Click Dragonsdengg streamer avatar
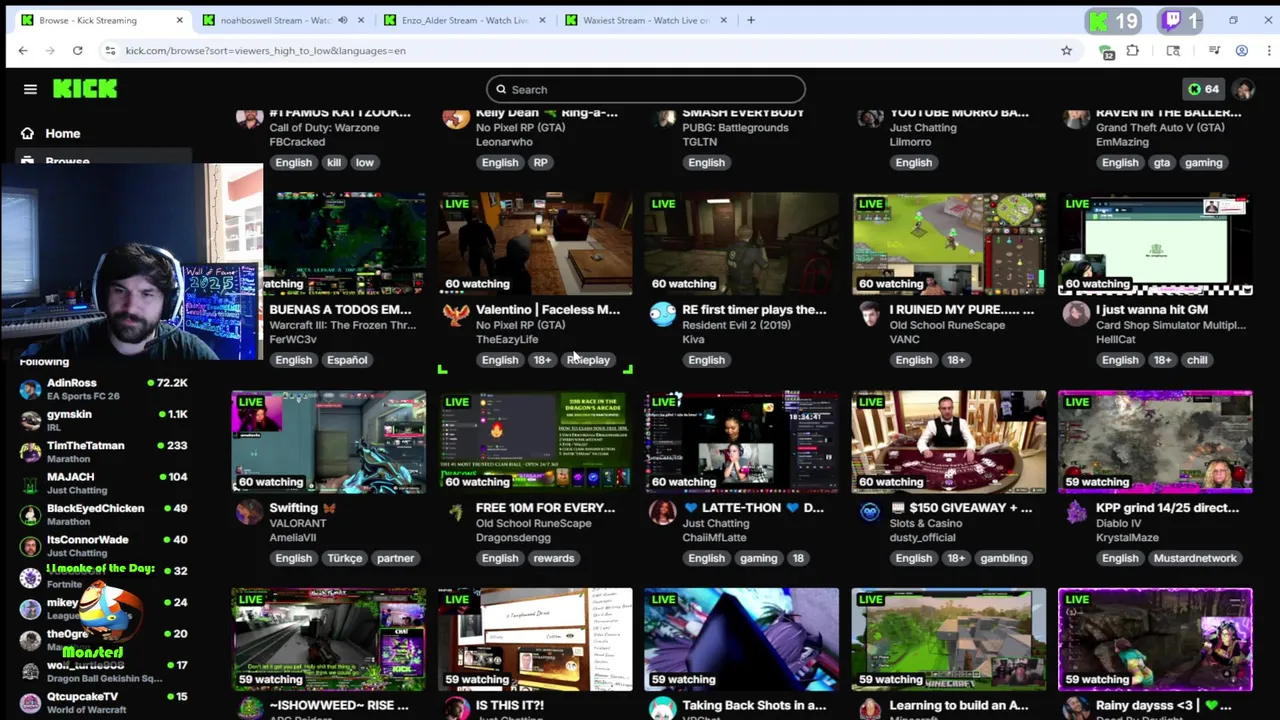The width and height of the screenshot is (1280, 720). pyautogui.click(x=456, y=512)
